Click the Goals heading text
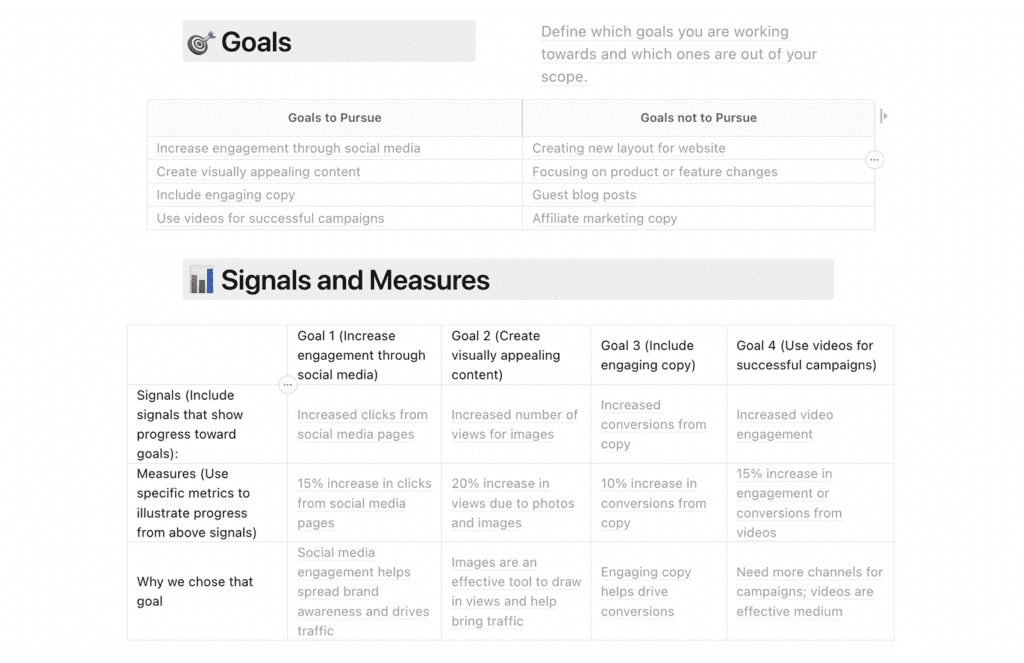The image size is (1024, 663). pyautogui.click(x=256, y=42)
